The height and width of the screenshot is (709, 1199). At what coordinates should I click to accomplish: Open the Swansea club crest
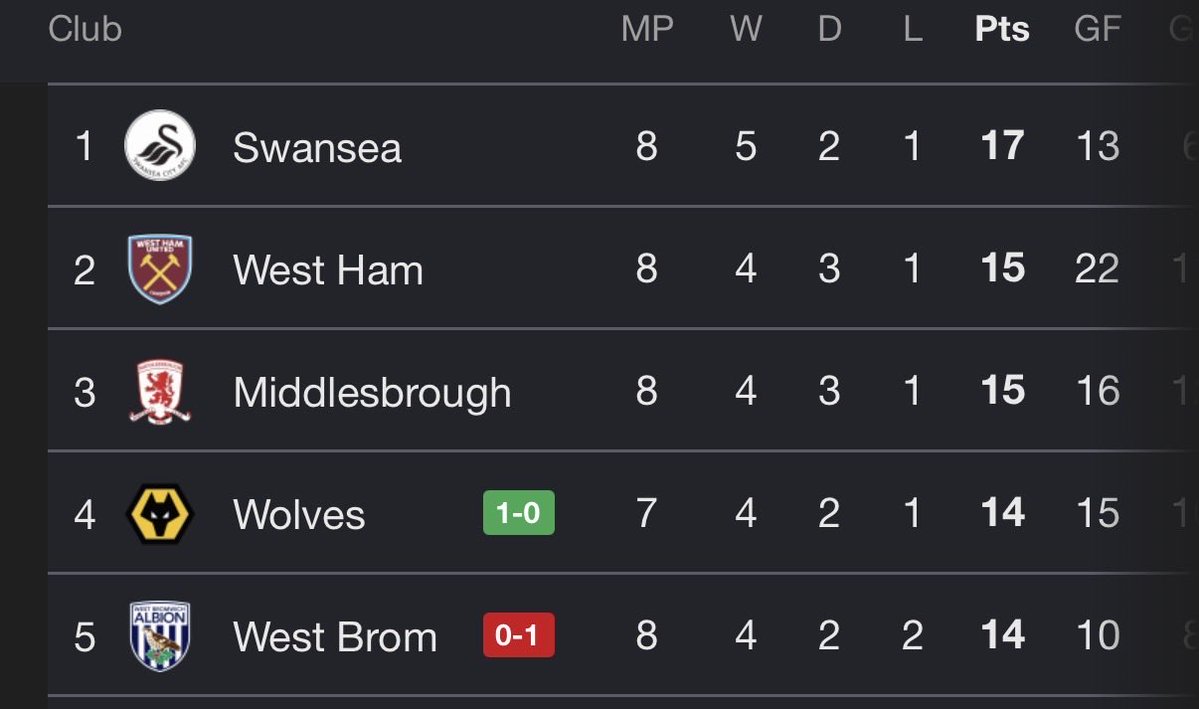tap(160, 145)
